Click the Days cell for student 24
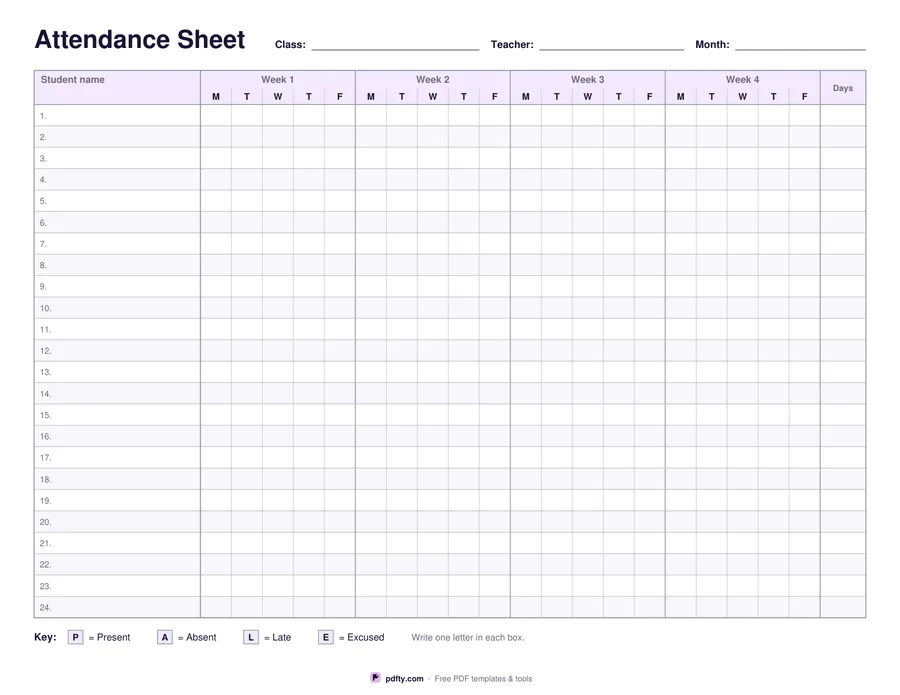900x695 pixels. pyautogui.click(x=843, y=607)
